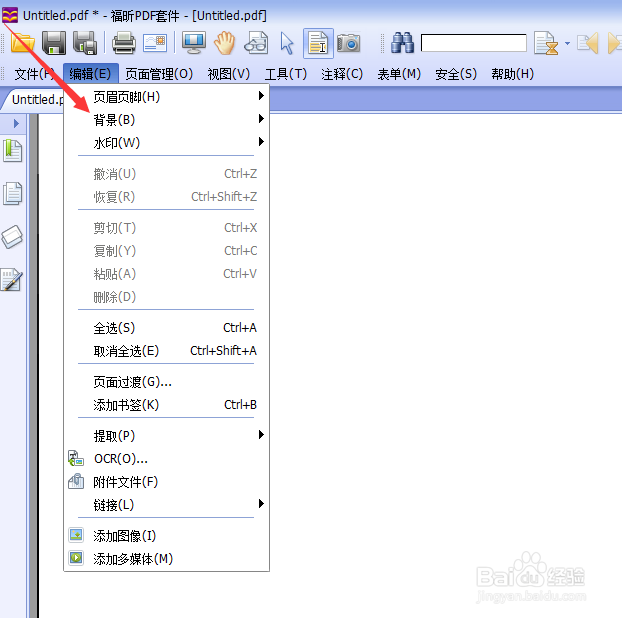
Task: Choose 添加书签(K) menu entry
Action: pos(167,405)
